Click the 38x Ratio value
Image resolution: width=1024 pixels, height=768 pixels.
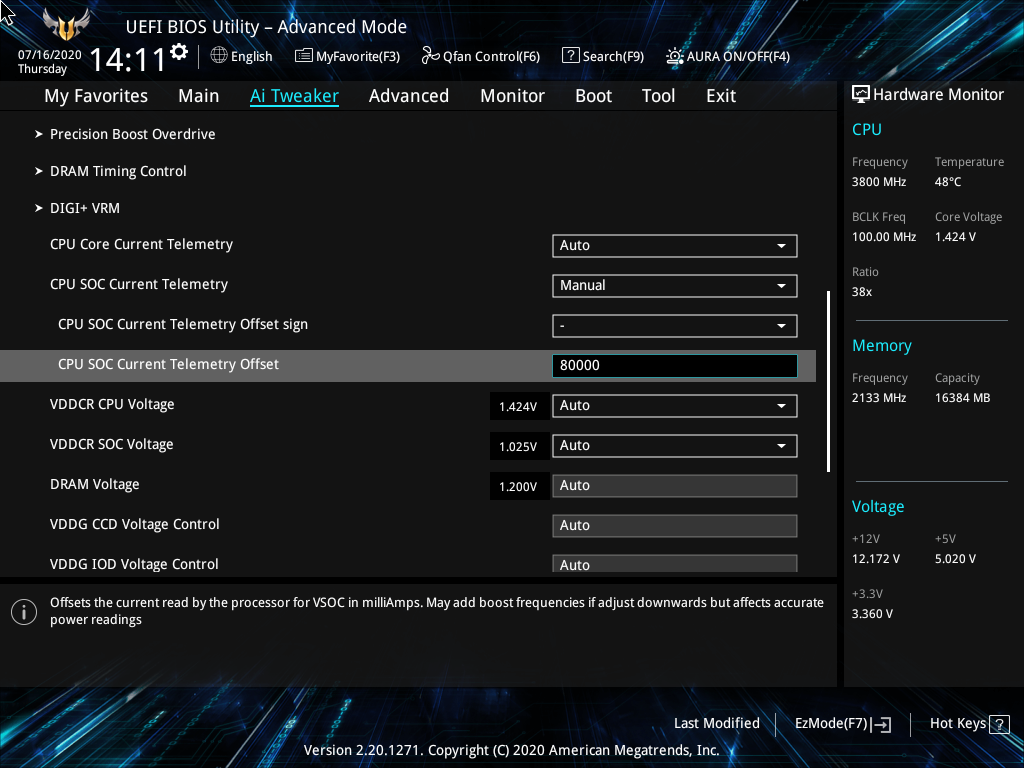pos(862,292)
